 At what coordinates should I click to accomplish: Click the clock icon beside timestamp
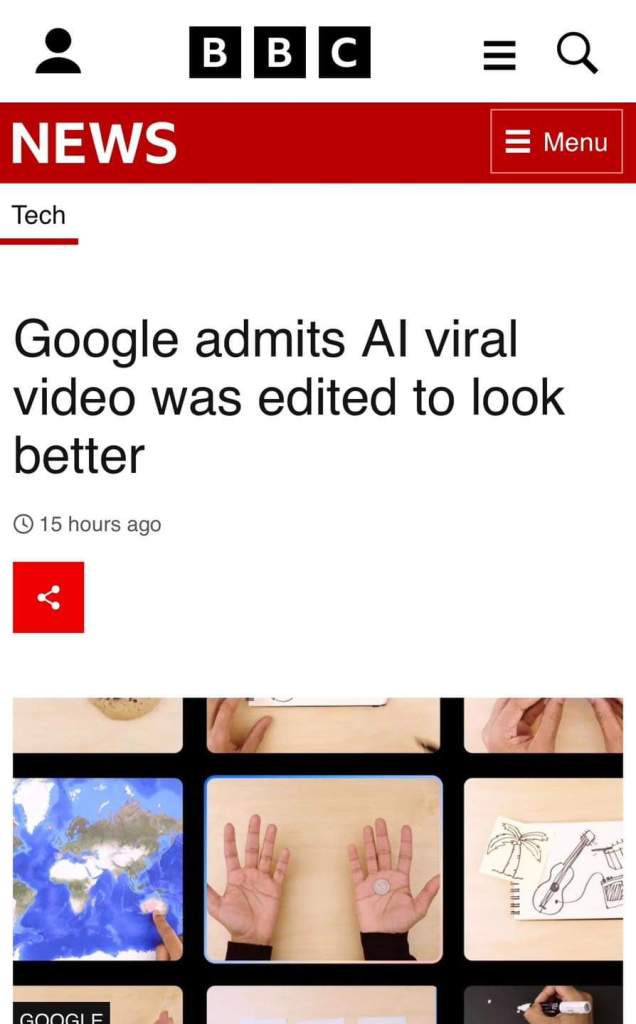[x=24, y=524]
